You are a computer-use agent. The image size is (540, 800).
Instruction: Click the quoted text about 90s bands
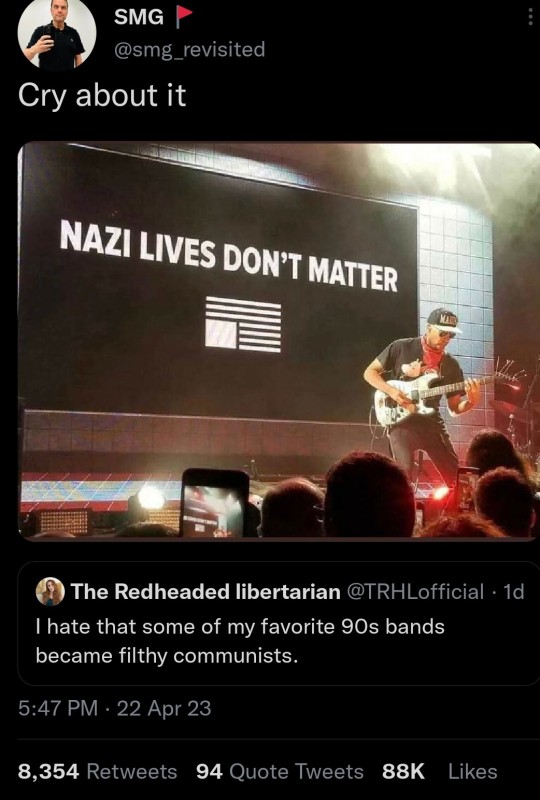[240, 641]
